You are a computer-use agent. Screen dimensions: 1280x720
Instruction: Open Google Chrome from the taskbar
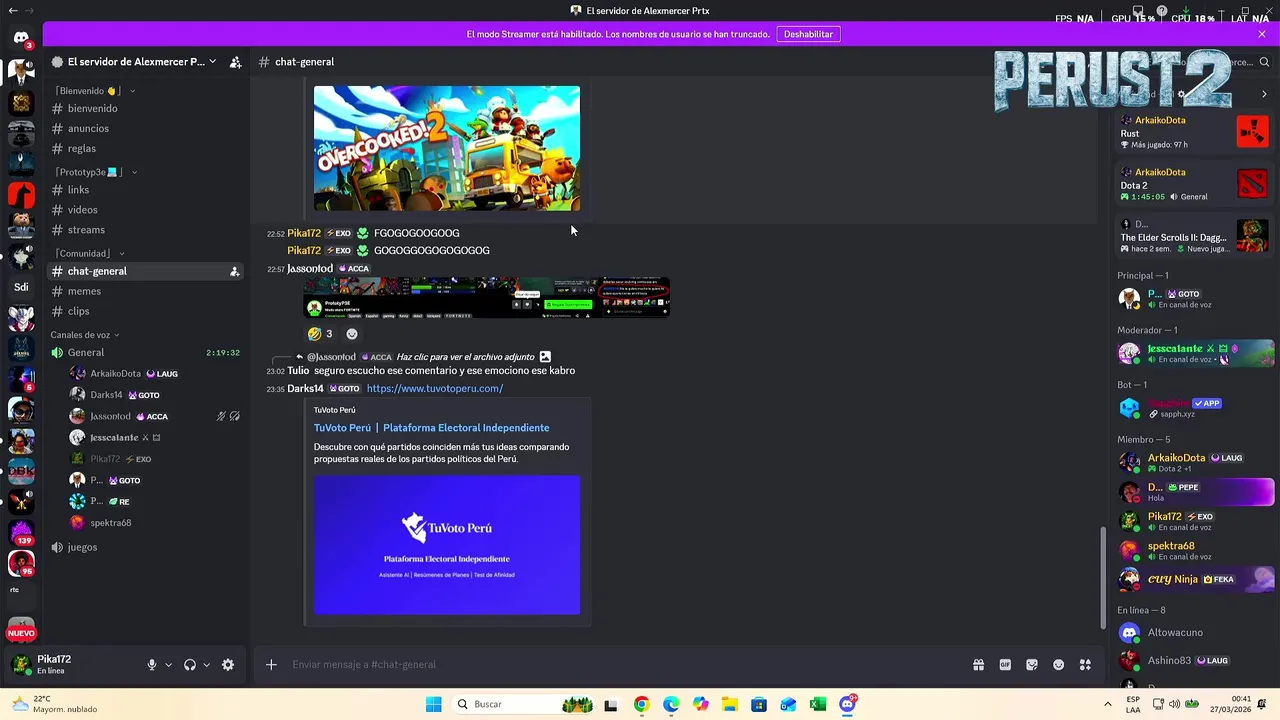pos(641,704)
